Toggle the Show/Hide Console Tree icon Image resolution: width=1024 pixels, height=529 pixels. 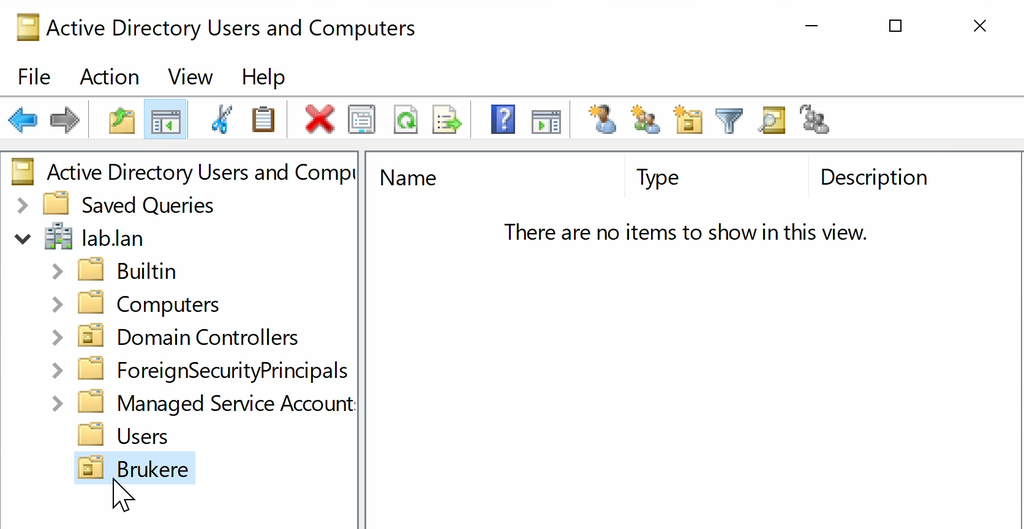tap(165, 121)
